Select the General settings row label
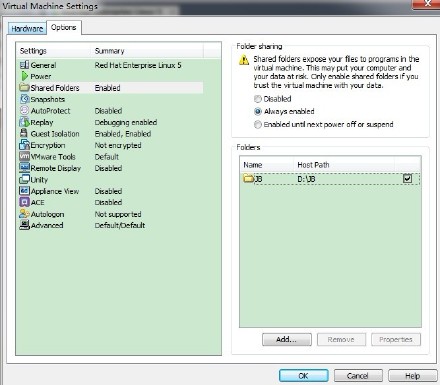 (43, 65)
